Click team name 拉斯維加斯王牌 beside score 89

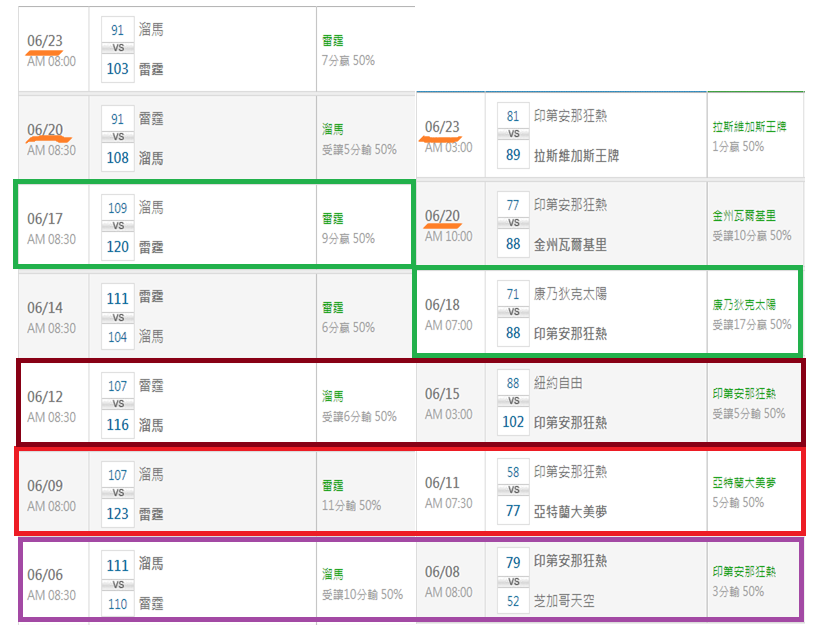576,155
